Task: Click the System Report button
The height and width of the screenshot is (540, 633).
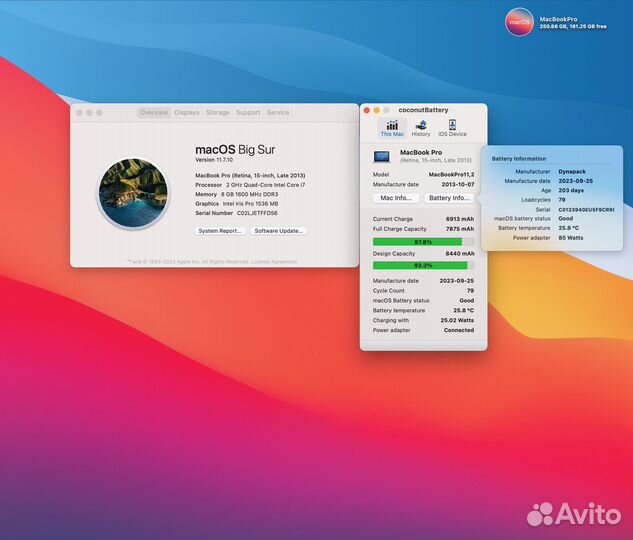Action: point(220,231)
